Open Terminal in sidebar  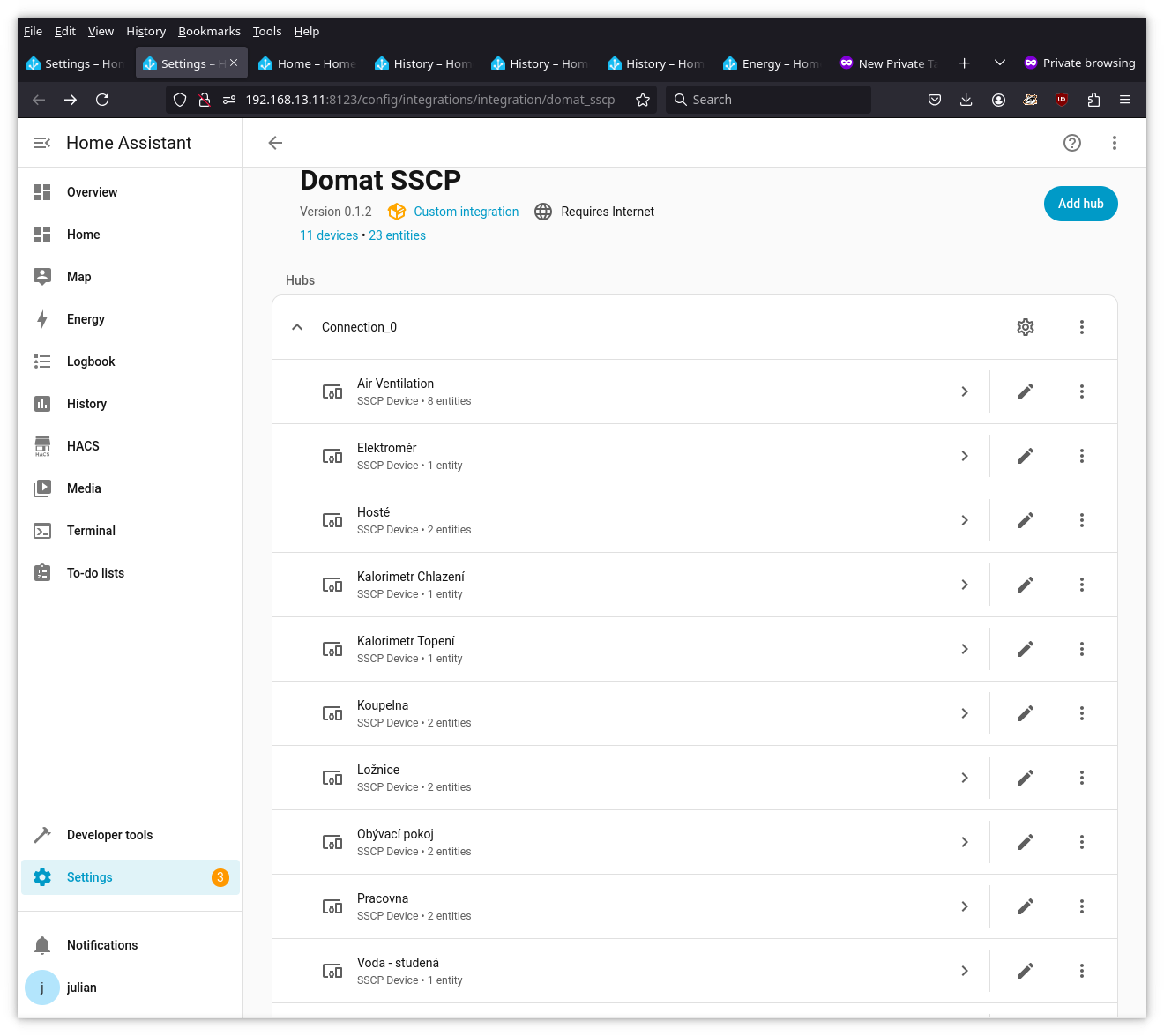(x=131, y=531)
